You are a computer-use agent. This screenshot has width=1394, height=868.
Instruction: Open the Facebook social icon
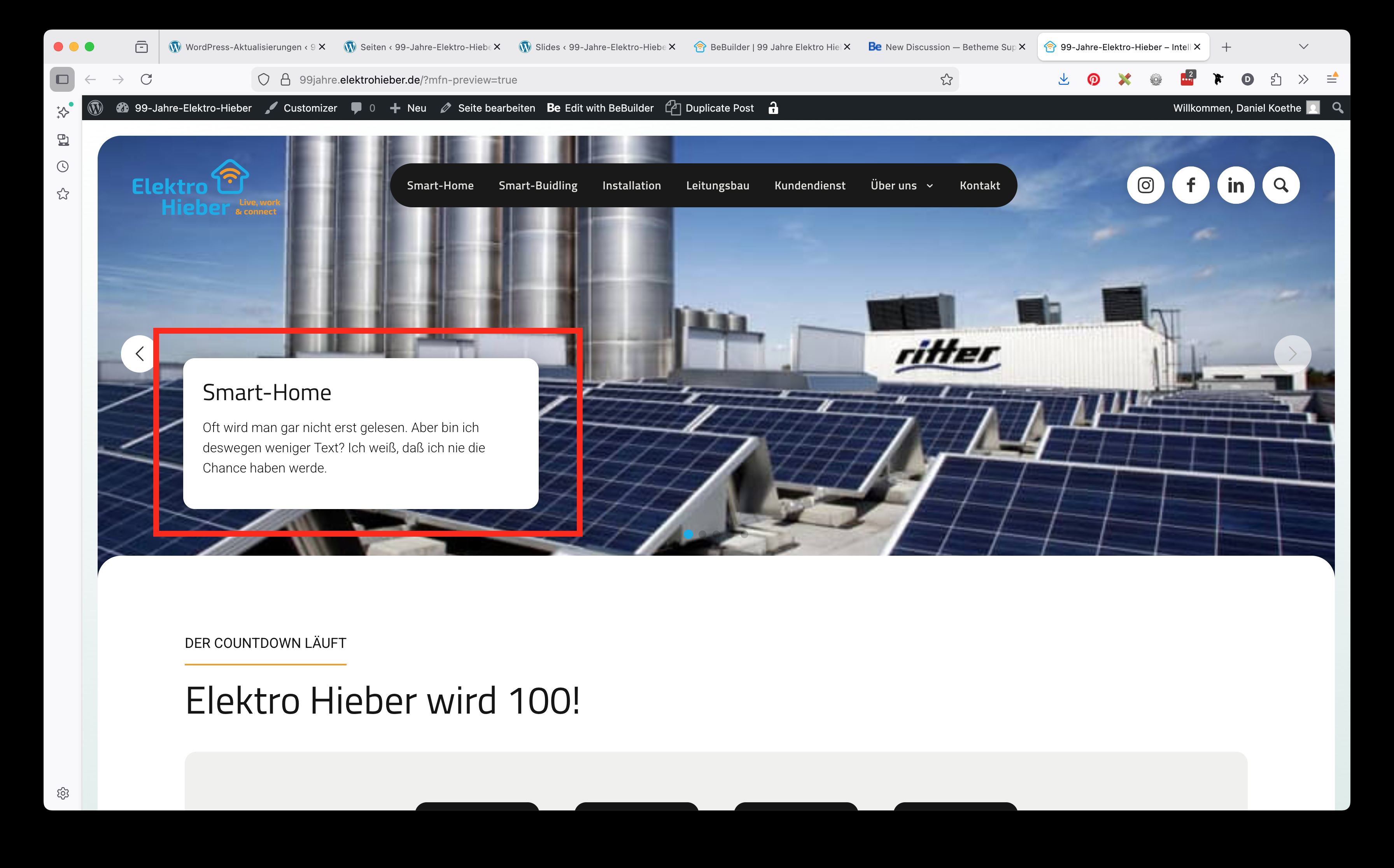point(1191,185)
